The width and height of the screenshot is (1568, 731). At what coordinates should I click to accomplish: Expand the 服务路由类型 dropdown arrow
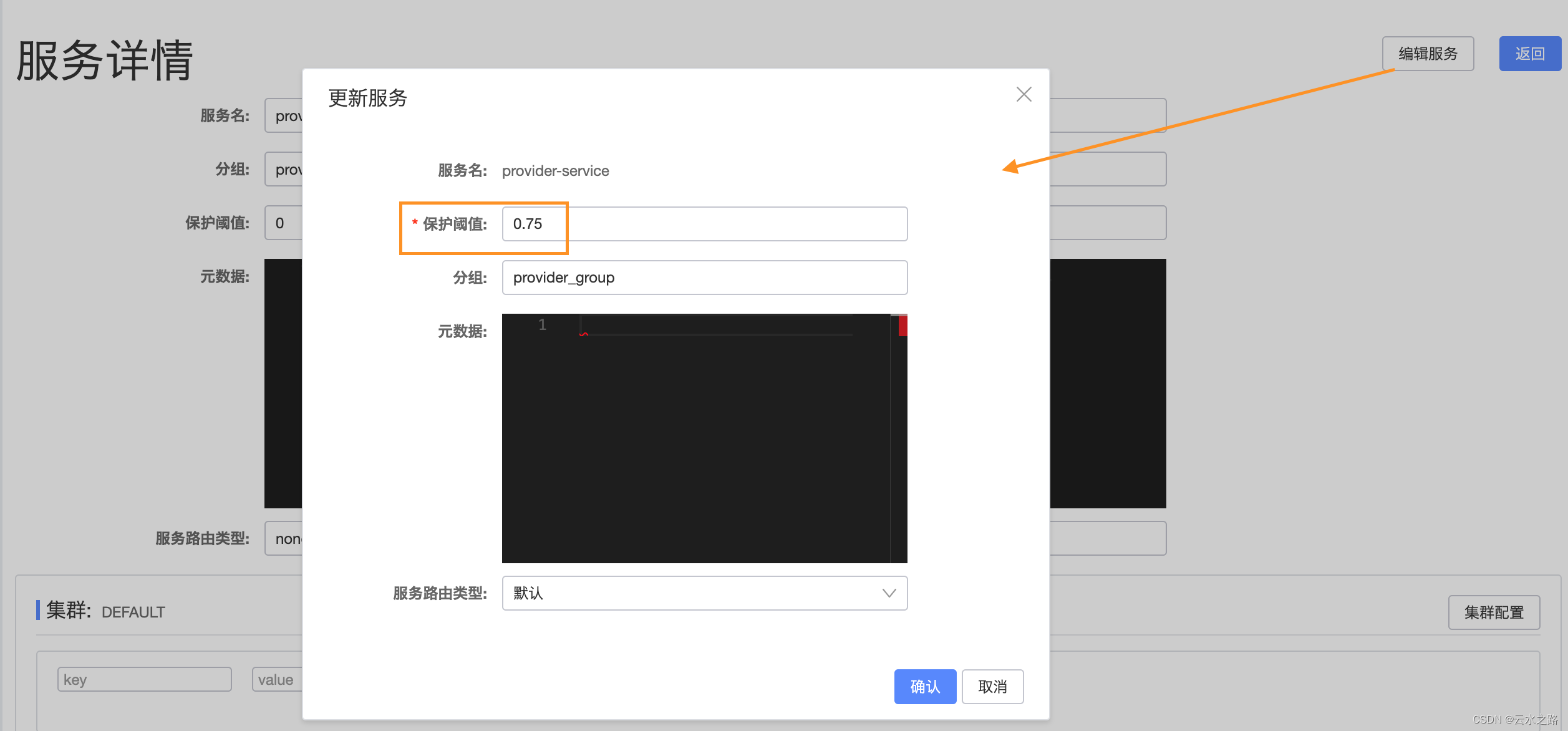(889, 593)
